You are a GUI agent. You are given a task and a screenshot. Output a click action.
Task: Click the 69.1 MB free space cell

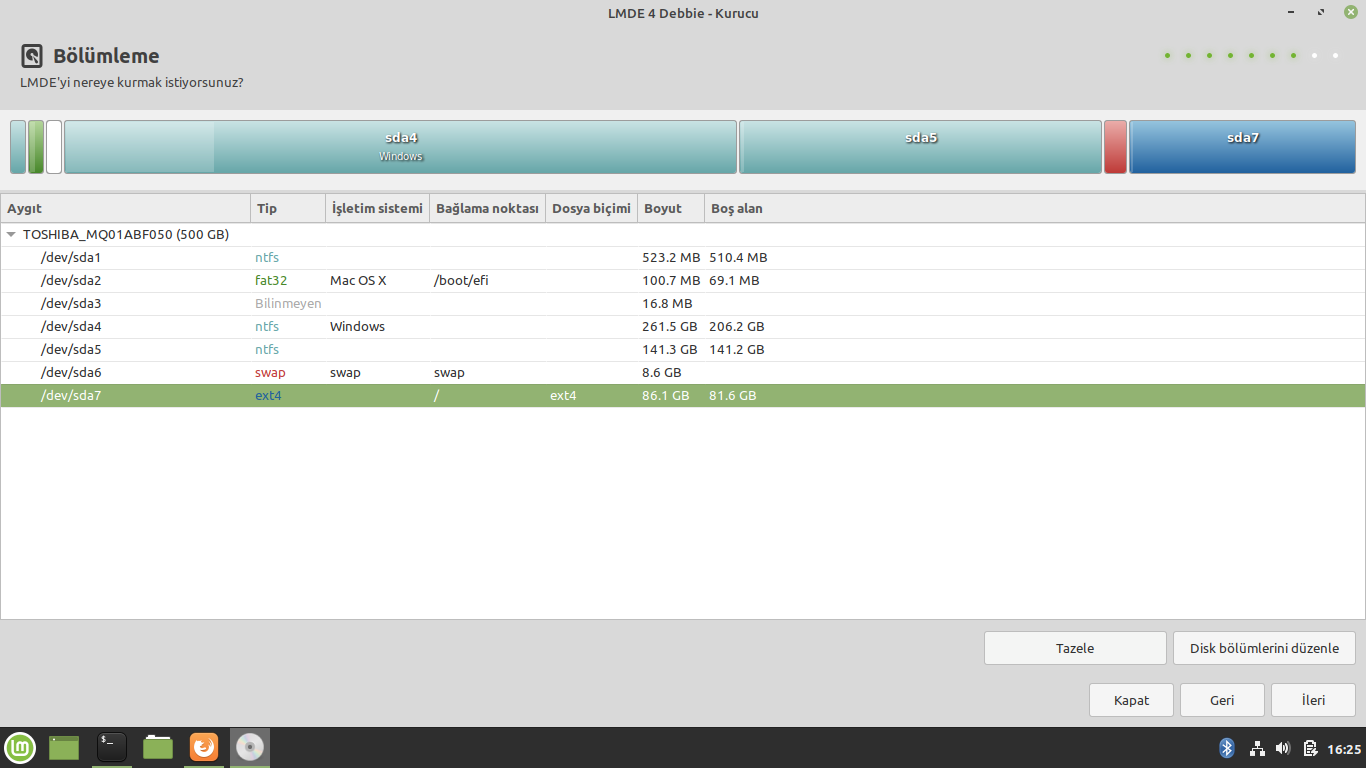(x=734, y=281)
